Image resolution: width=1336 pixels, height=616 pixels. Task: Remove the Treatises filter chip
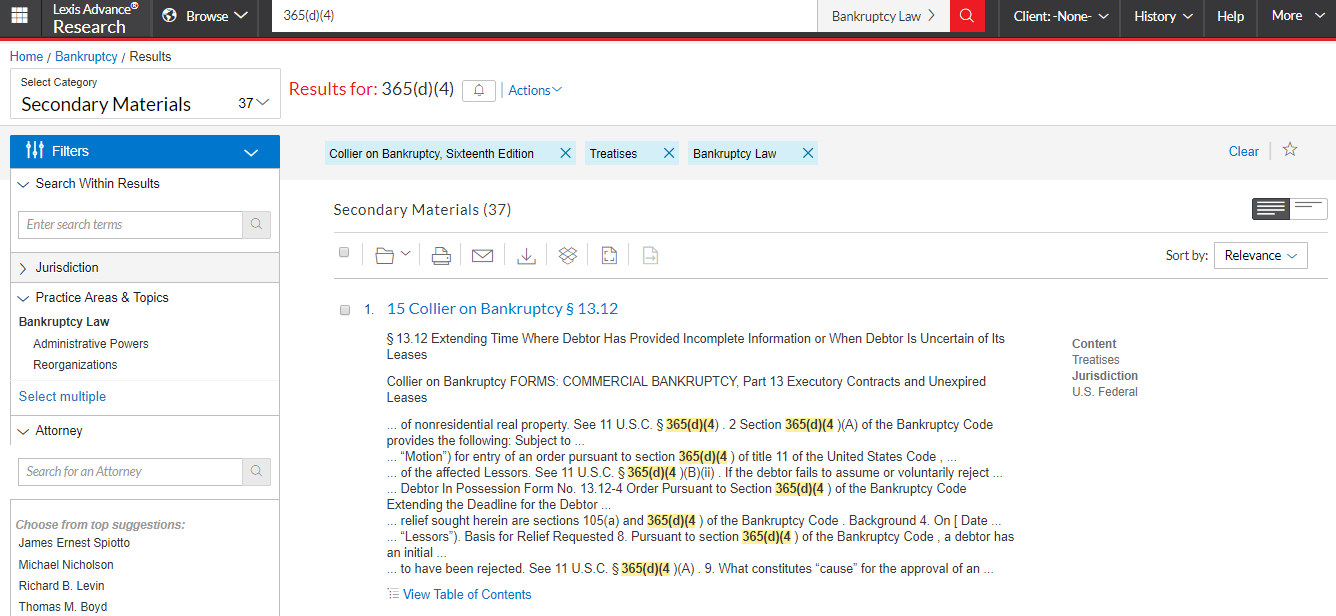669,153
